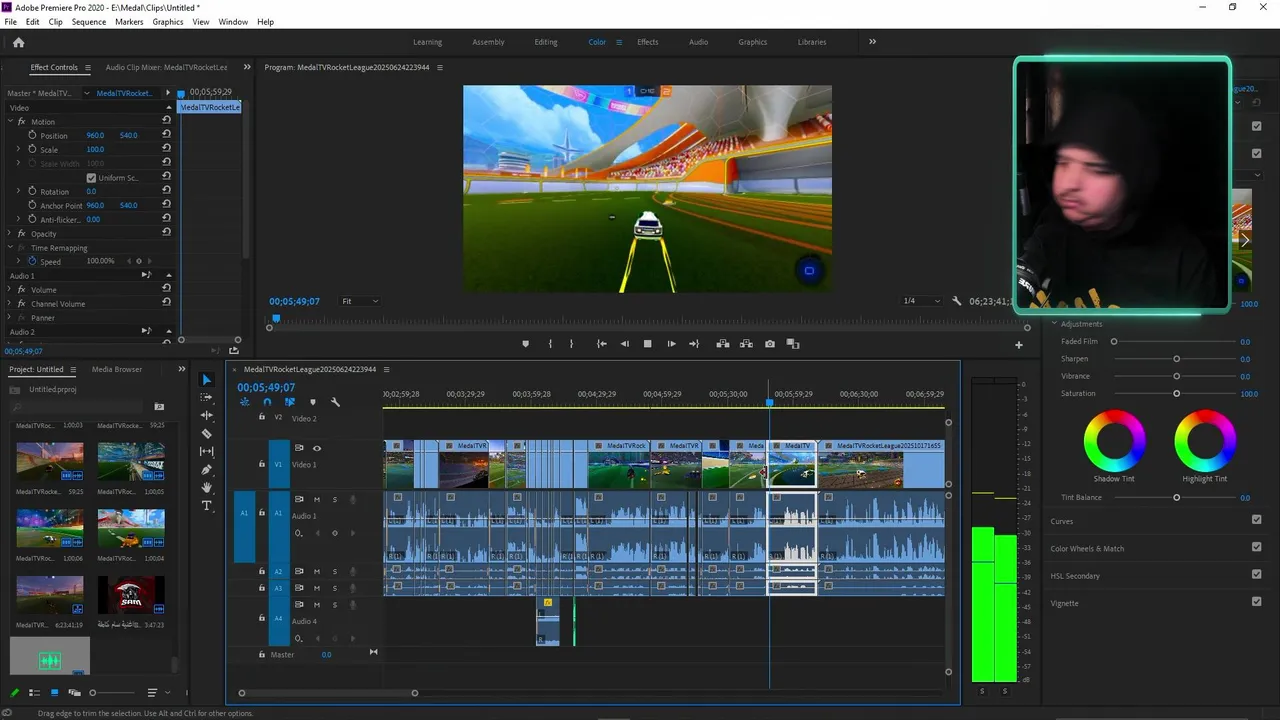Click the Extract button

(x=746, y=344)
